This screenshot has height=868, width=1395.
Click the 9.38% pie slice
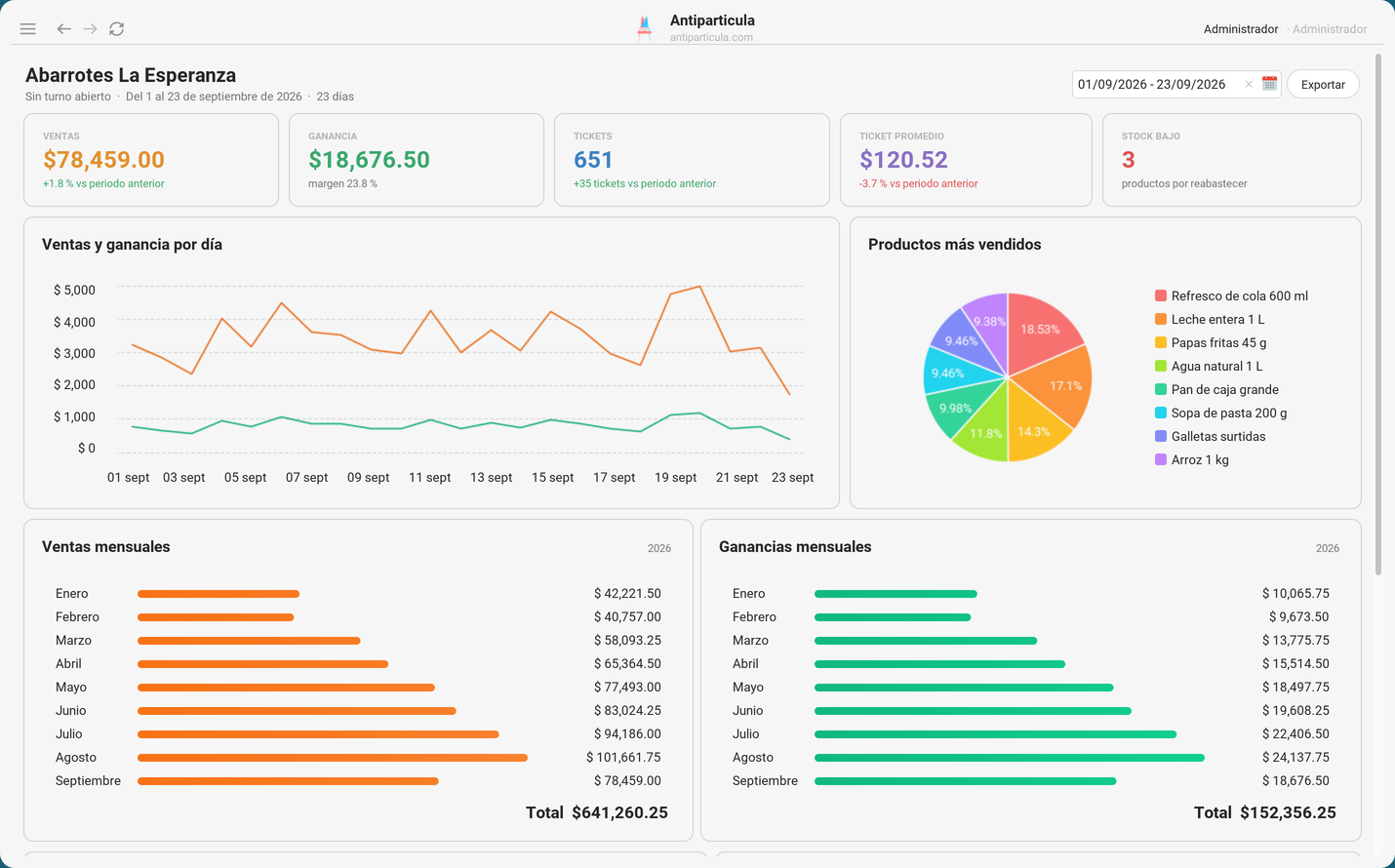click(989, 321)
